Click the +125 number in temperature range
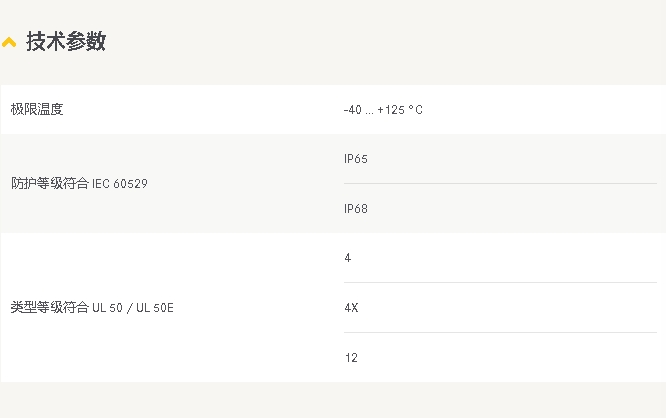Screen dimensions: 666x418 (x=391, y=110)
